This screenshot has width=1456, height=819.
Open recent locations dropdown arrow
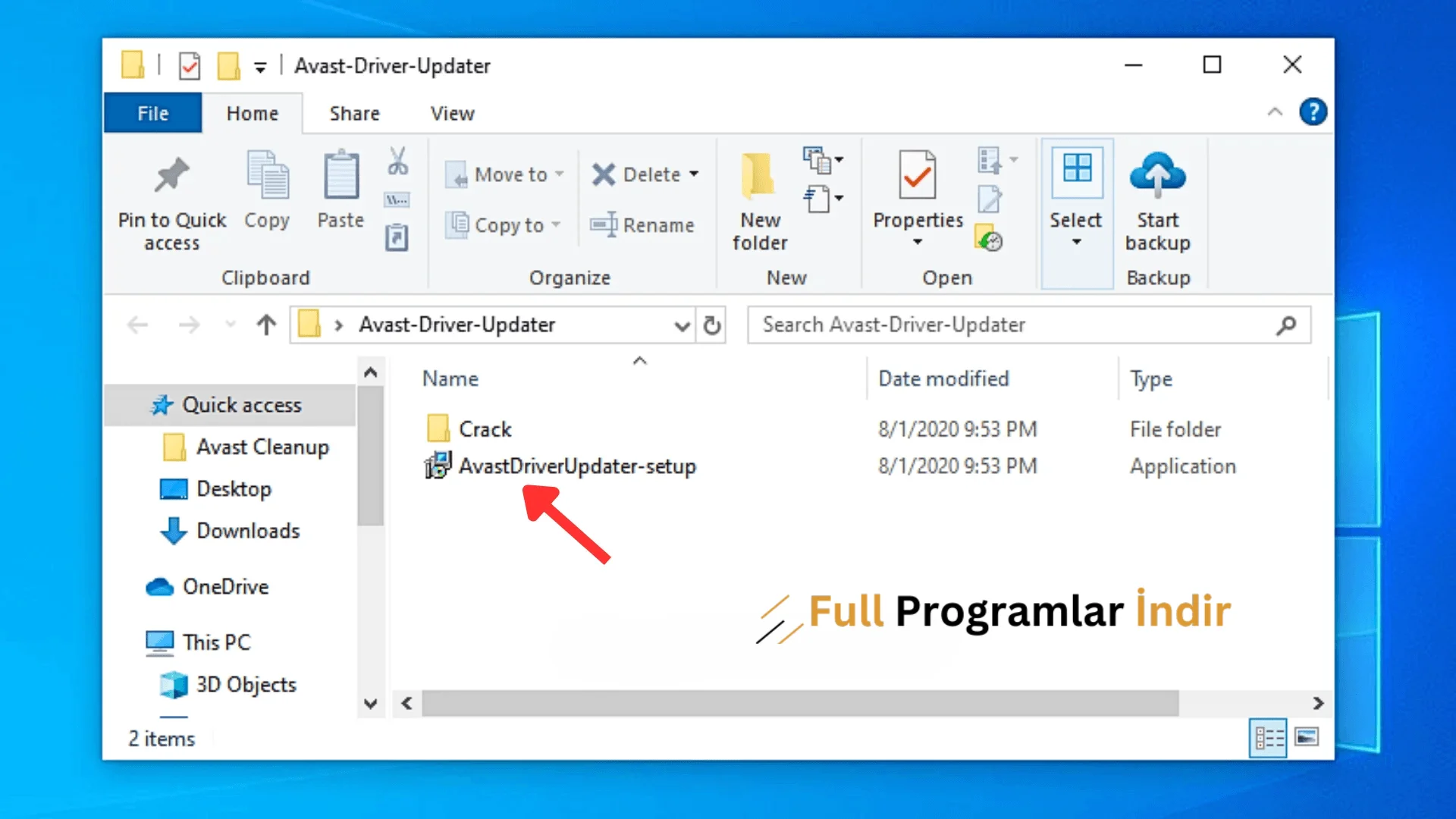tap(231, 325)
